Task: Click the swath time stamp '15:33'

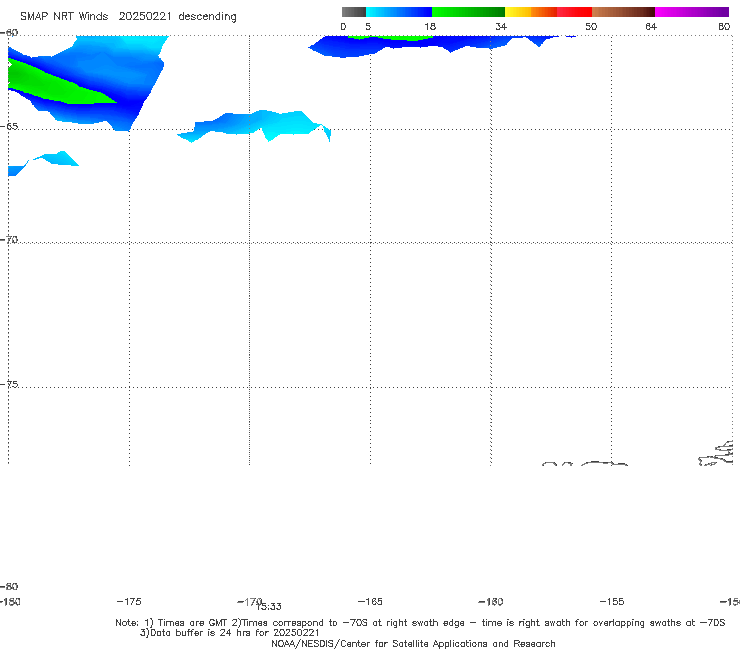Action: click(269, 607)
